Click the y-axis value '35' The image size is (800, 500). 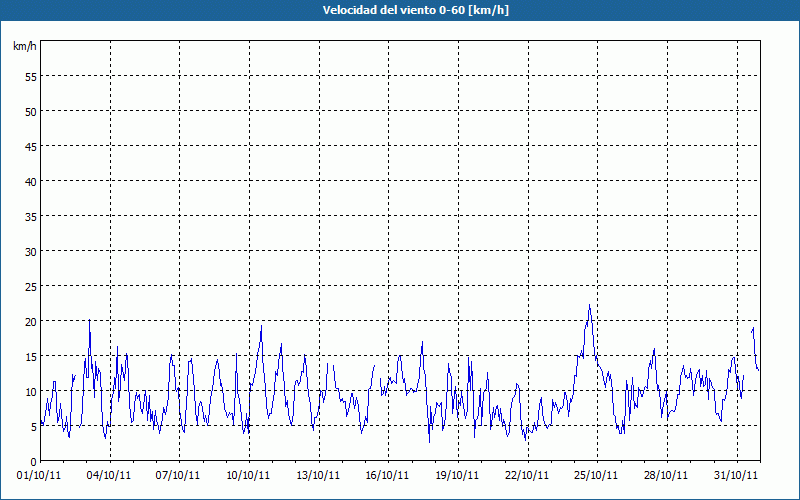click(x=31, y=216)
